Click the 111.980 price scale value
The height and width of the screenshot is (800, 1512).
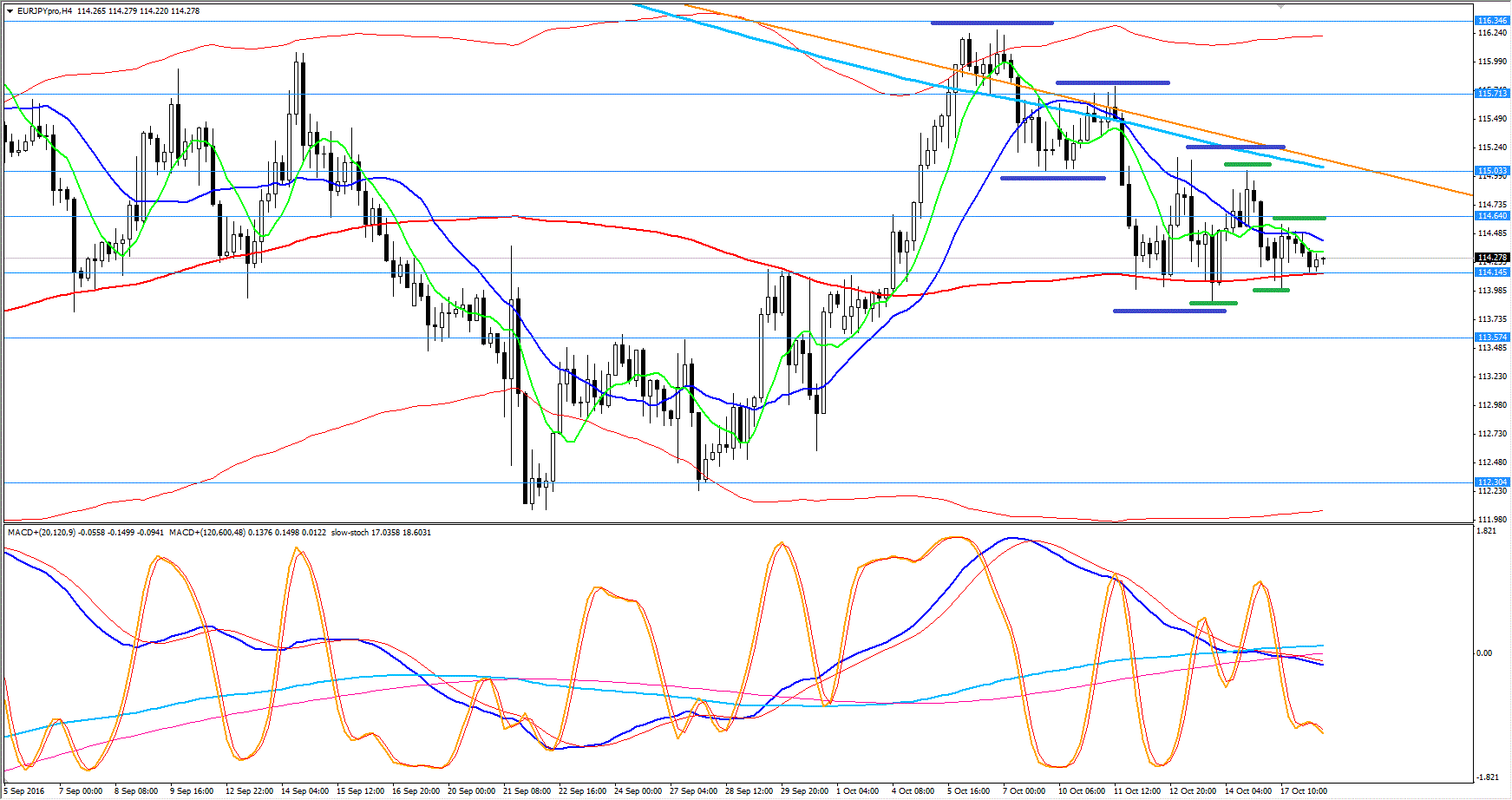click(1492, 520)
